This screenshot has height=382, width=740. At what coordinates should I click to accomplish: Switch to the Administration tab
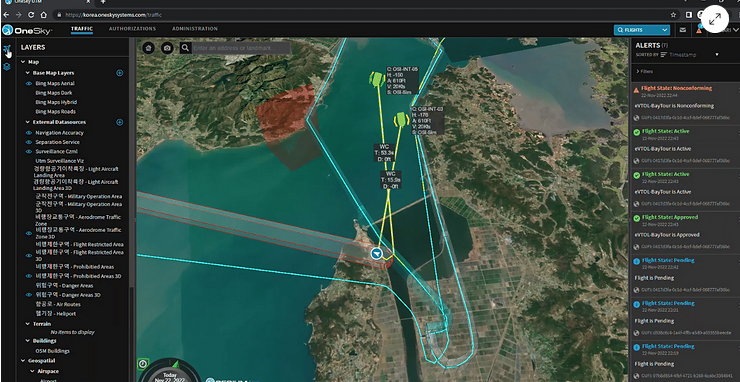[x=194, y=29]
